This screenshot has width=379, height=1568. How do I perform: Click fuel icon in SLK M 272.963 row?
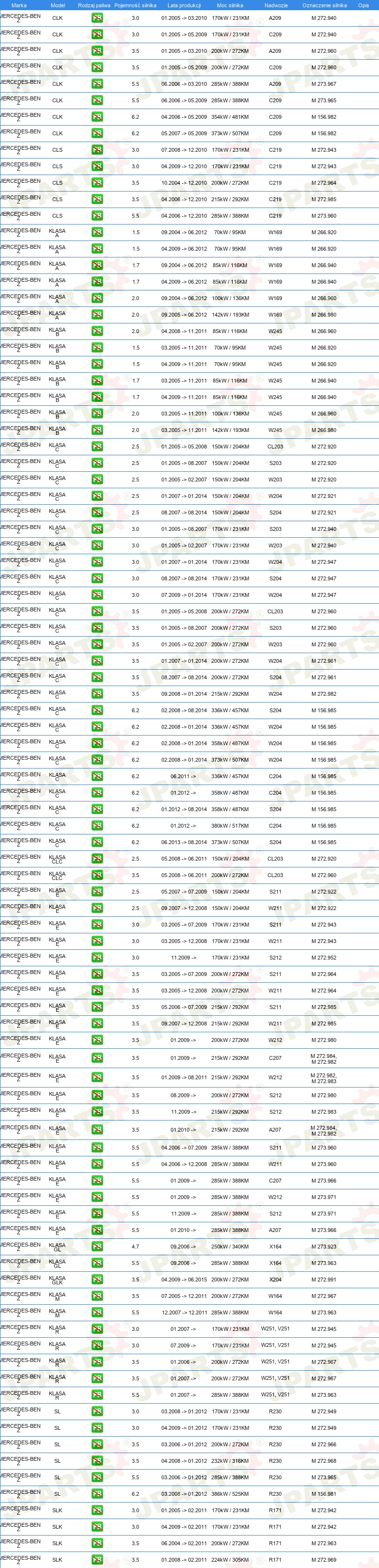pyautogui.click(x=97, y=1543)
